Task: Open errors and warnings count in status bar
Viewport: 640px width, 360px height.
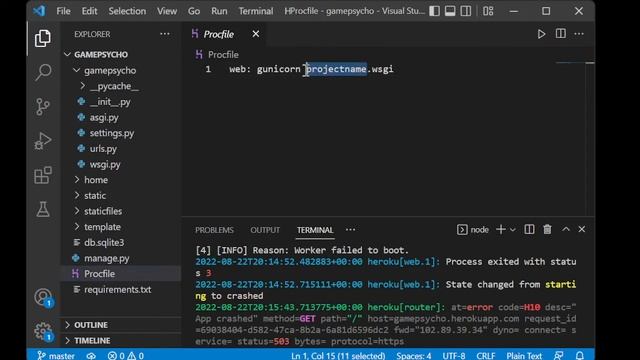Action: point(126,356)
